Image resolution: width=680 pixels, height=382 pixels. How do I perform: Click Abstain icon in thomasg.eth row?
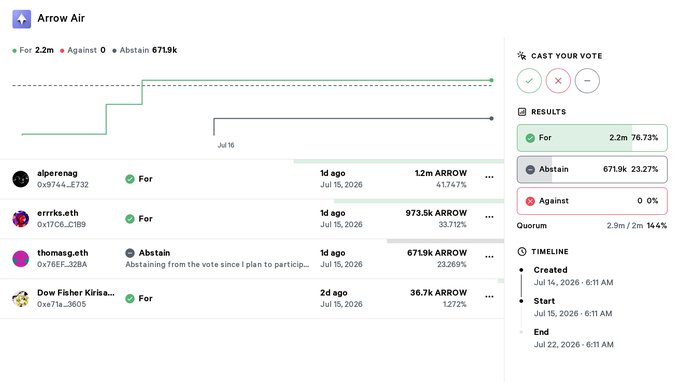coord(130,253)
